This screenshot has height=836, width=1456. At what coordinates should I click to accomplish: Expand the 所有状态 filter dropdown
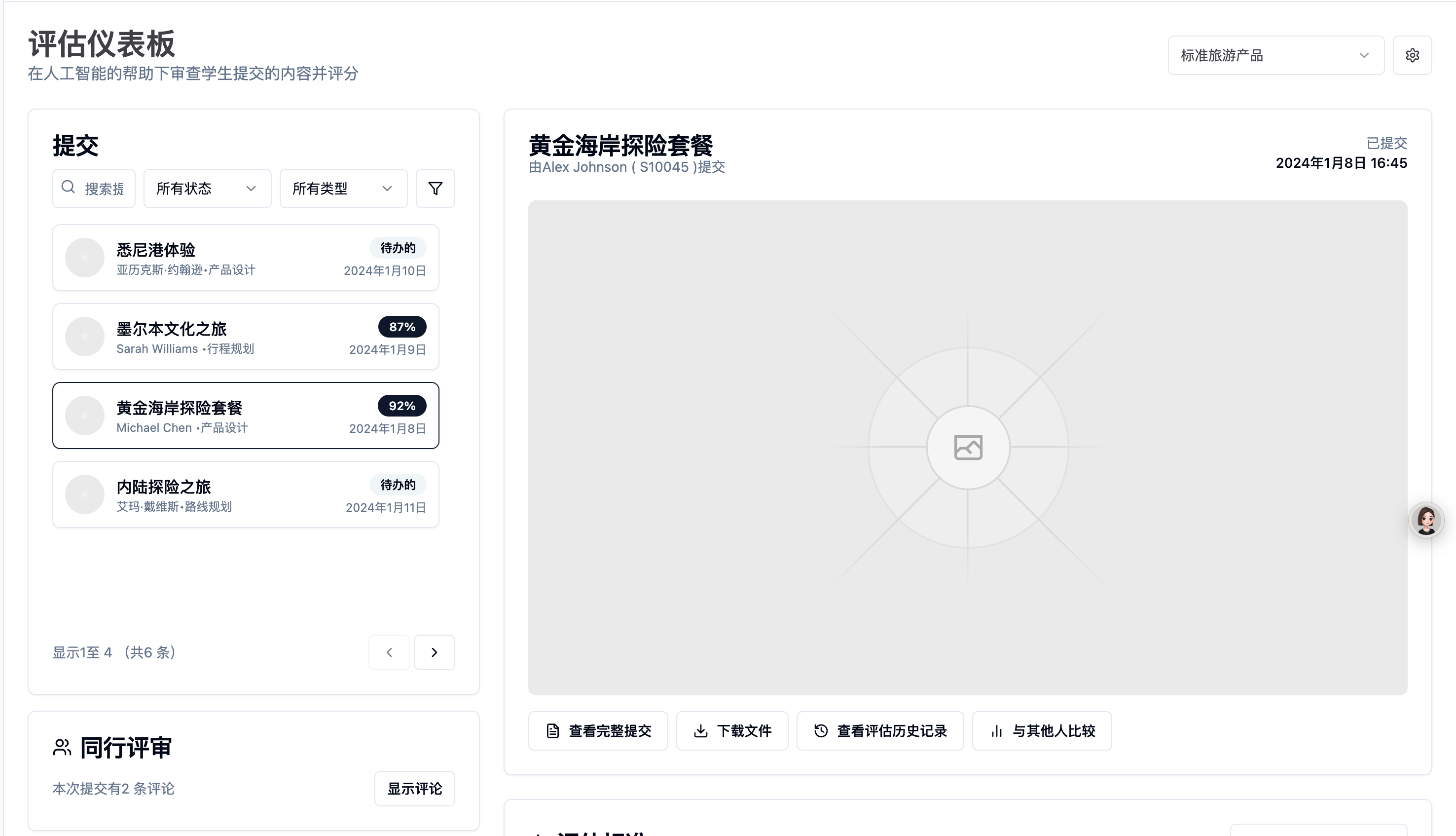click(x=207, y=189)
